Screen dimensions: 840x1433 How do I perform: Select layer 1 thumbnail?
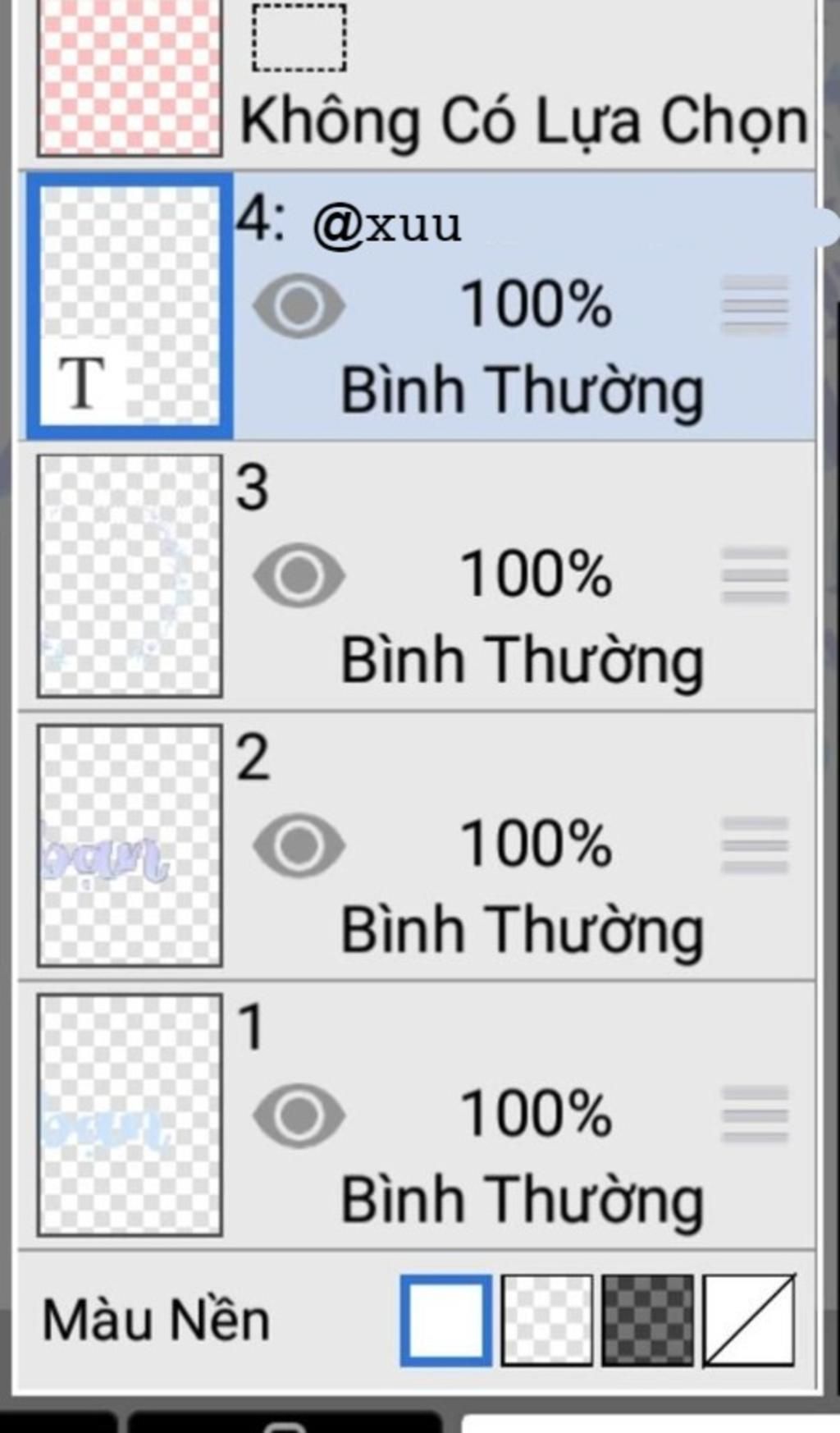130,1115
